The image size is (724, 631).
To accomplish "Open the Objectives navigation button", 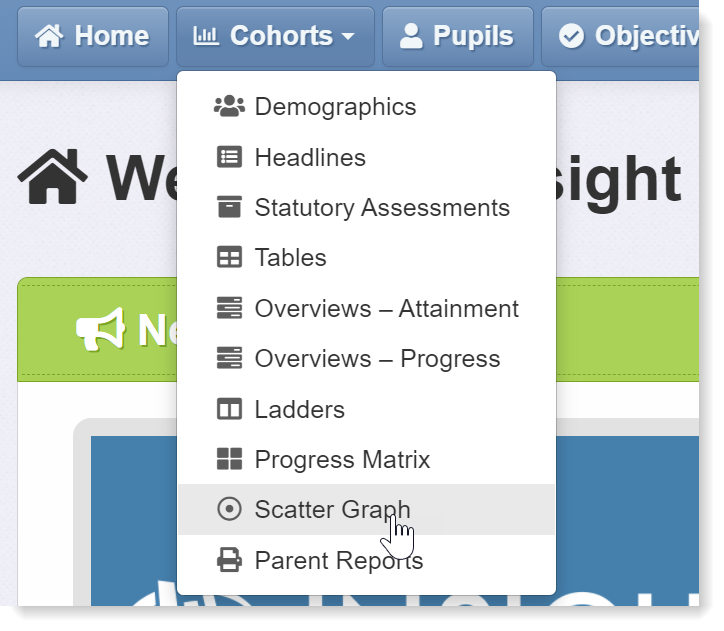I will click(x=620, y=36).
